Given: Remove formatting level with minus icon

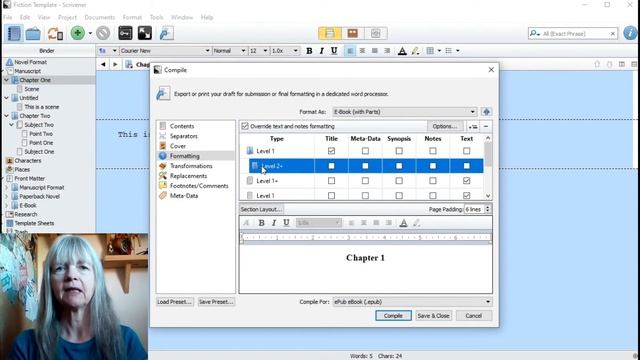Looking at the screenshot, I should point(486,127).
